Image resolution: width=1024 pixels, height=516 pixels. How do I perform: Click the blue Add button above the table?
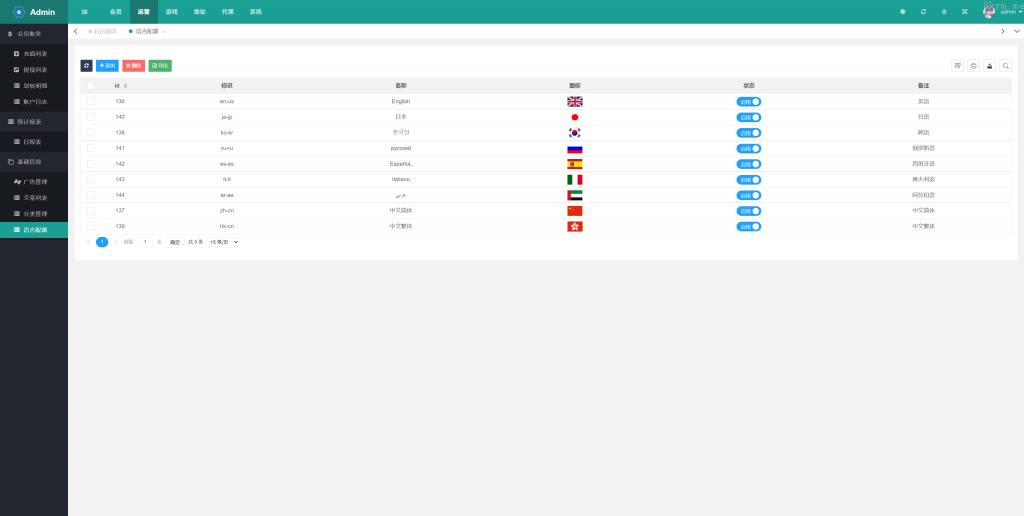click(107, 66)
